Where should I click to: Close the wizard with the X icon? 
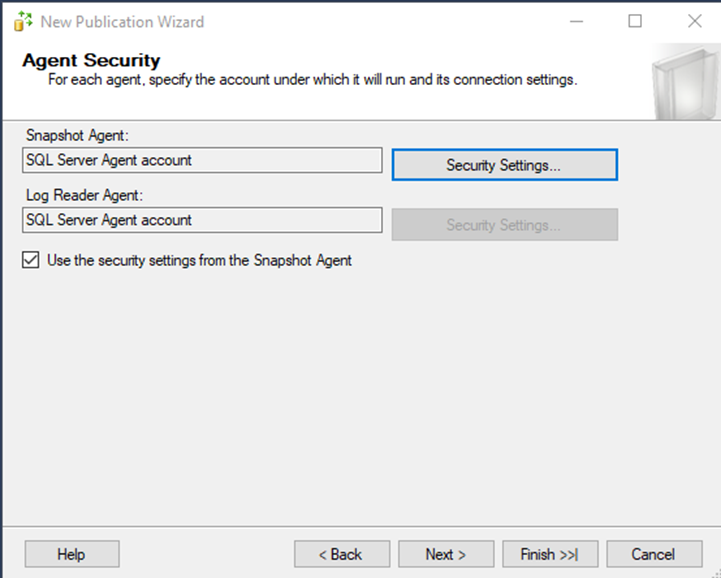pyautogui.click(x=694, y=21)
